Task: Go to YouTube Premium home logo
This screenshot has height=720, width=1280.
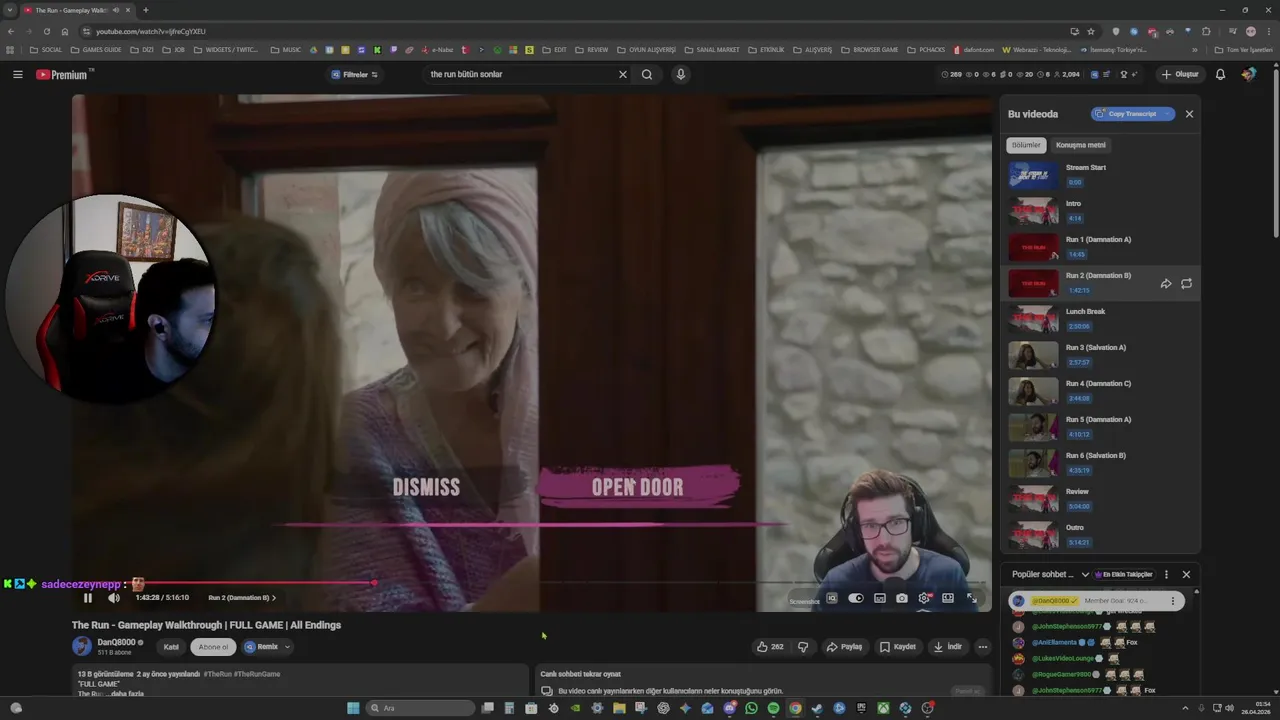Action: click(x=64, y=74)
